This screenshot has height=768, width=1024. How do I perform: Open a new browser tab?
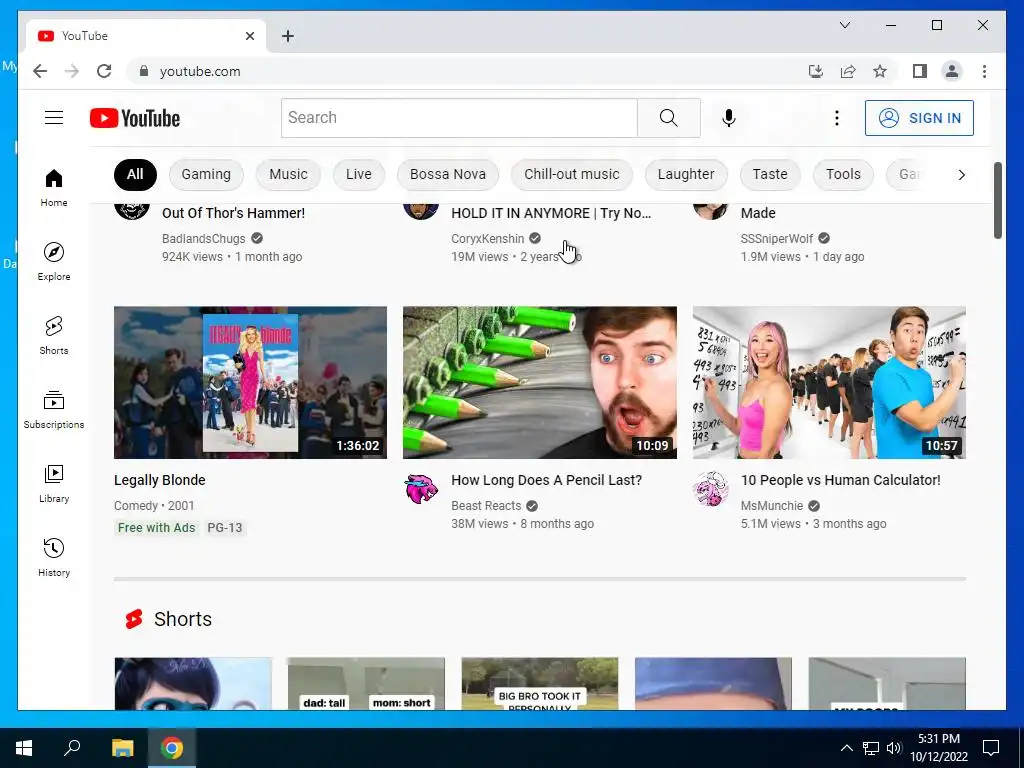pos(287,36)
